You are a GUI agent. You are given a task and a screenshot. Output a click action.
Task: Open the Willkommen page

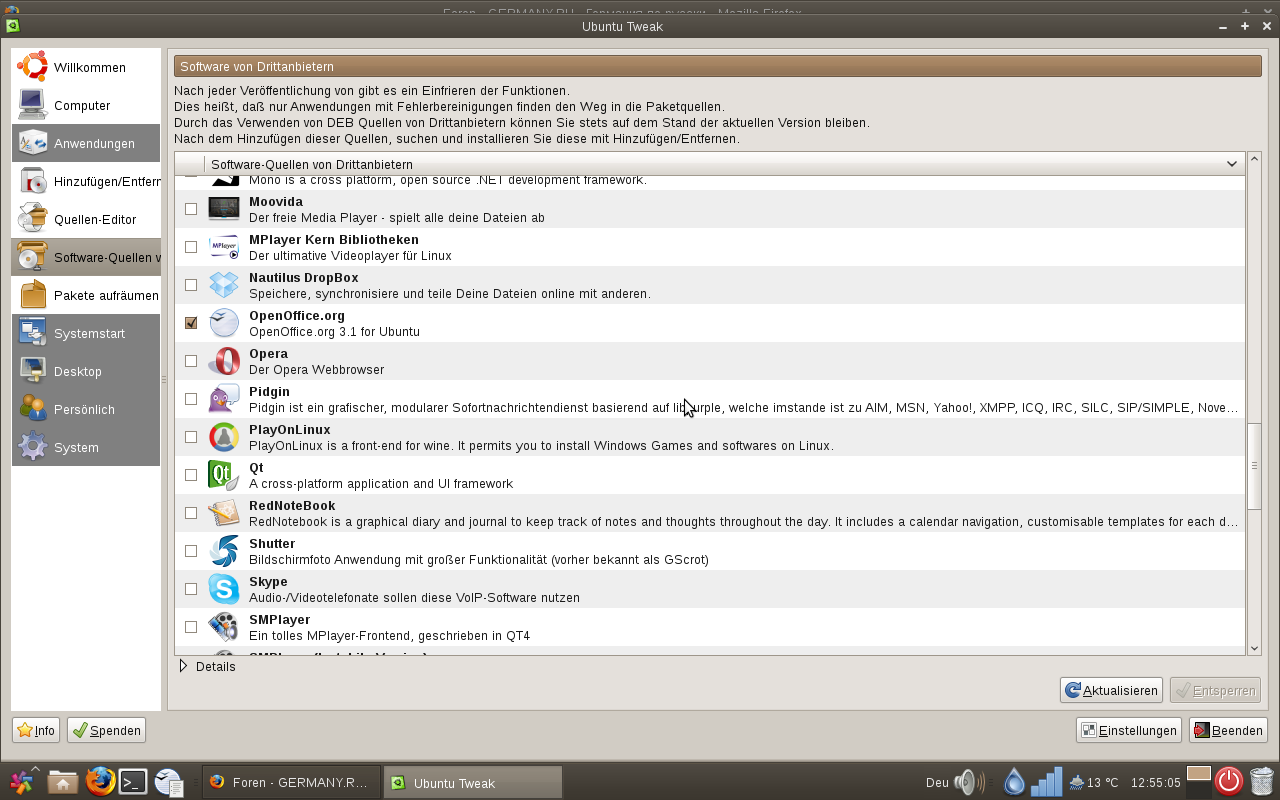86,67
